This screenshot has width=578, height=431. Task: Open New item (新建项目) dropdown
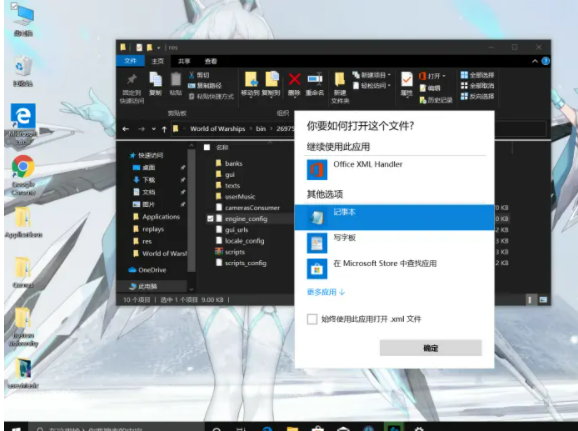point(372,75)
